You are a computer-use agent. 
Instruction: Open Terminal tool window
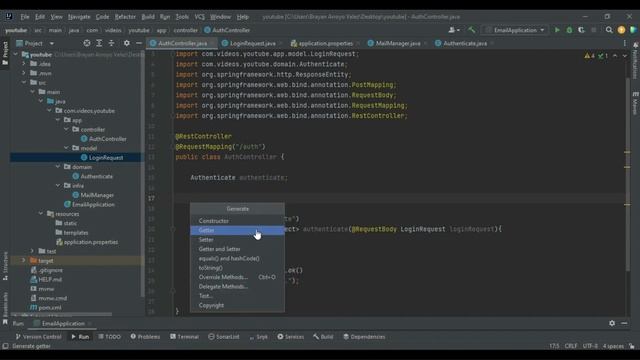pos(184,337)
